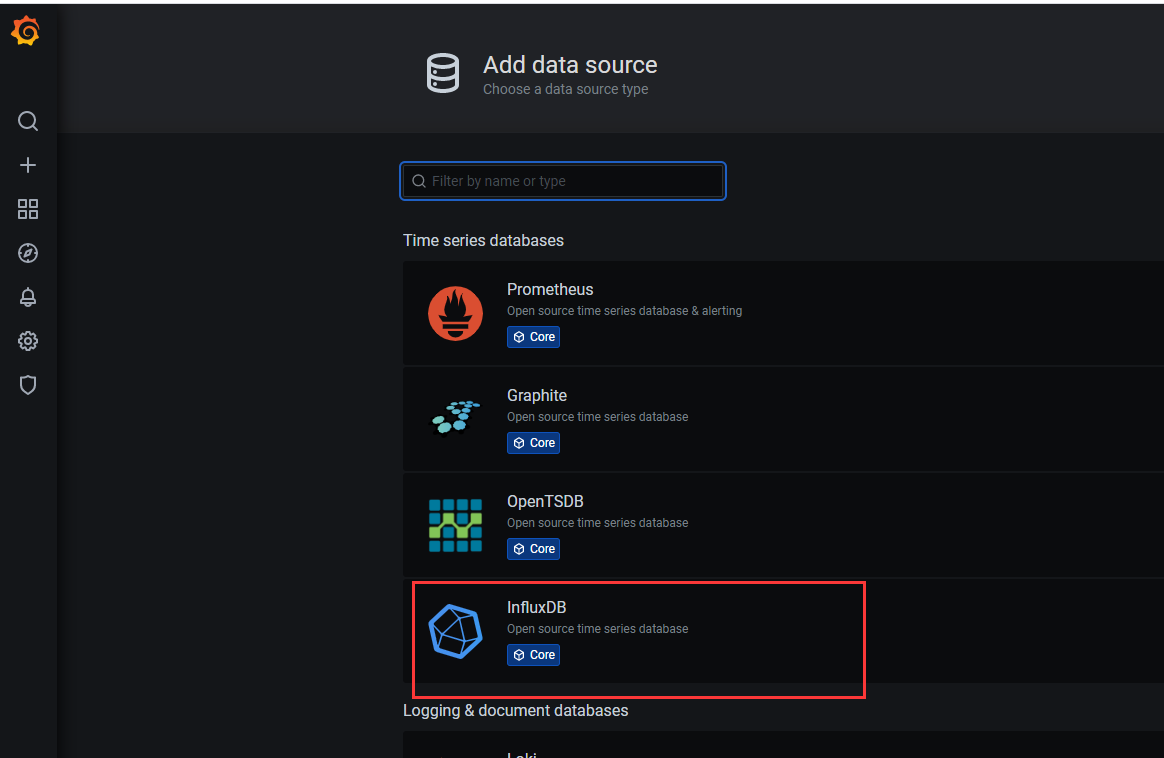Click the 'Time series databases' heading
Screen dimensions: 1164x758
(x=483, y=241)
